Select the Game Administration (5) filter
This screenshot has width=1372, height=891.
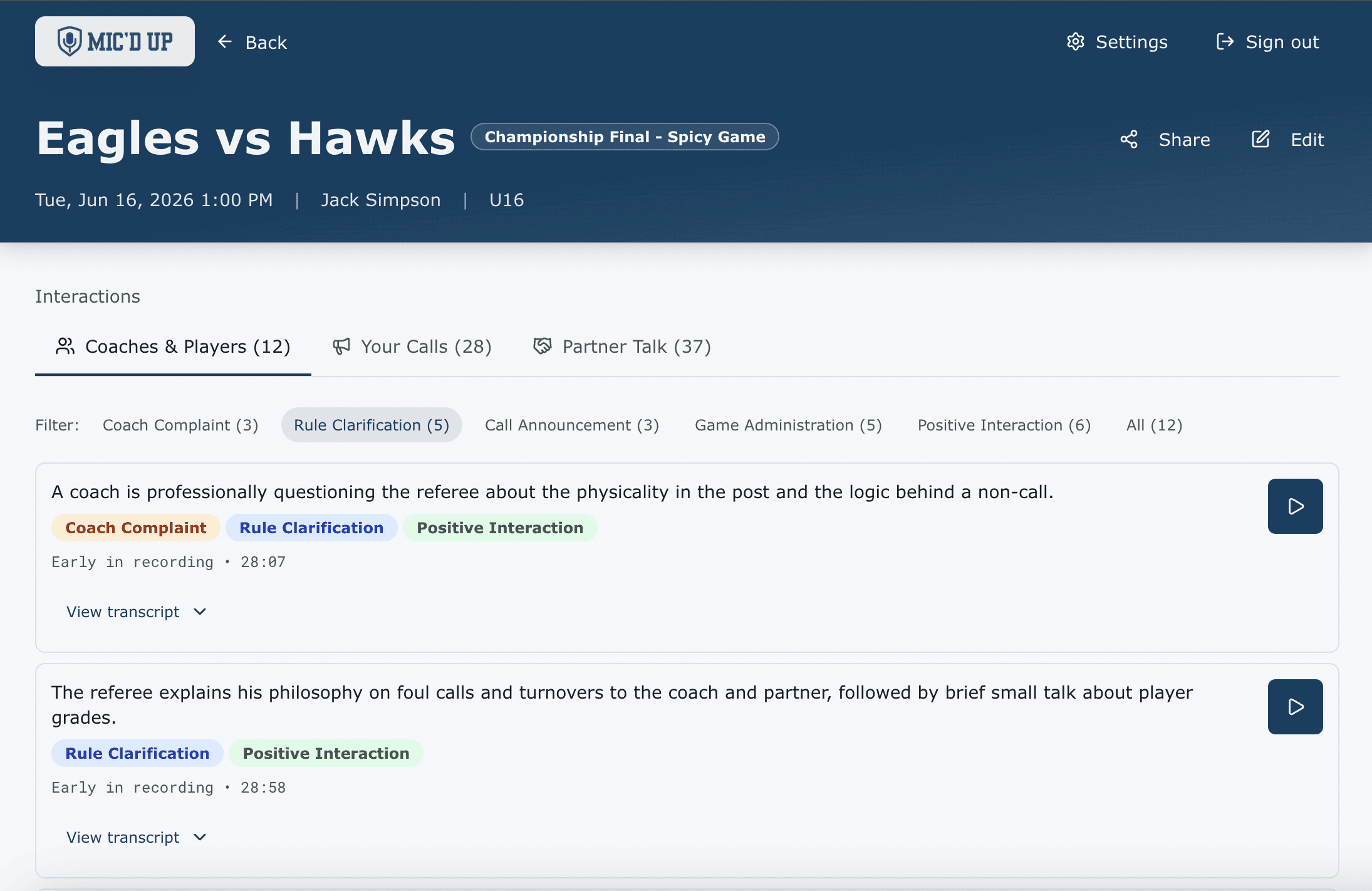coord(788,425)
